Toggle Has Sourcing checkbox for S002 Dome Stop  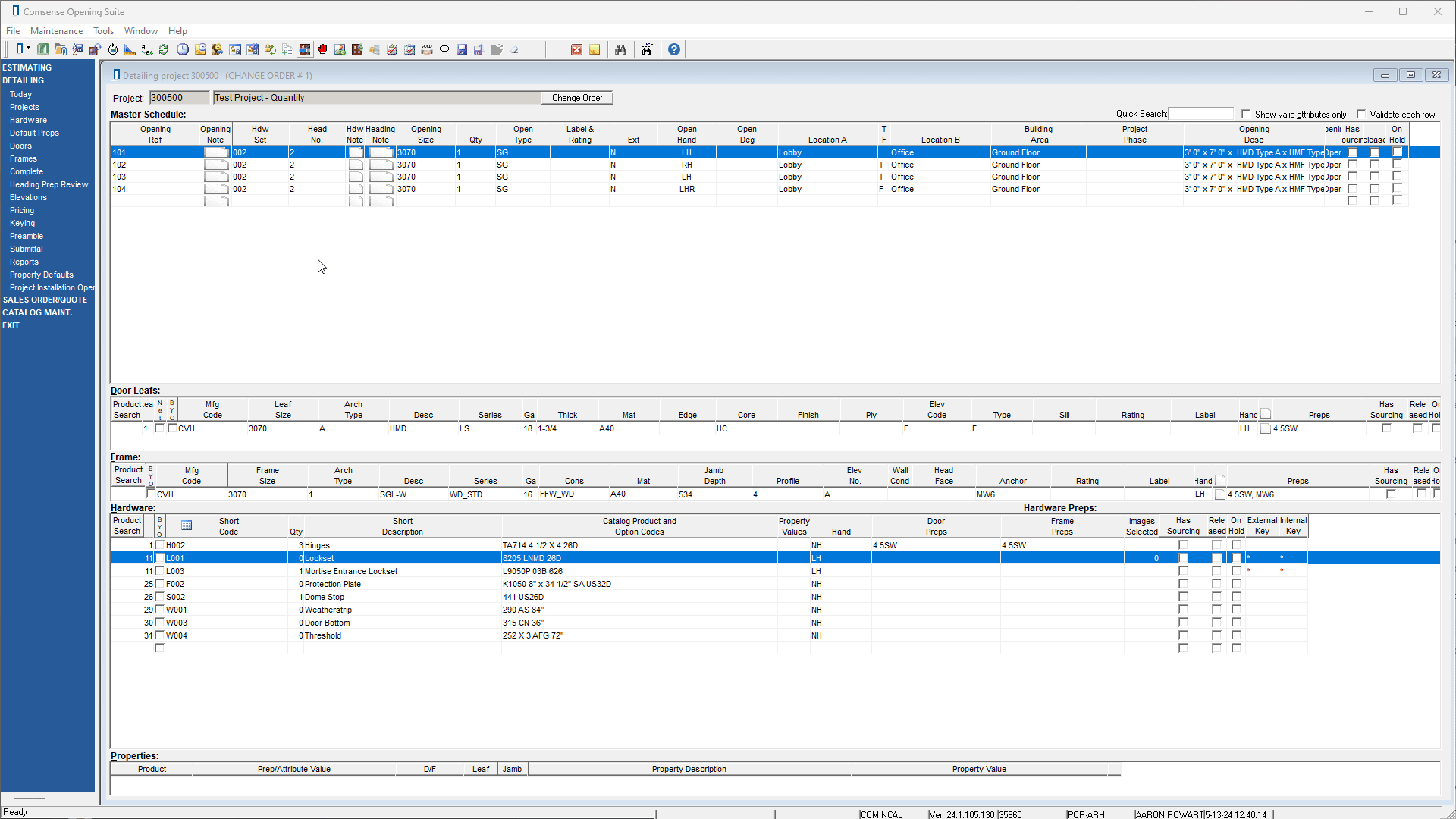[1183, 597]
